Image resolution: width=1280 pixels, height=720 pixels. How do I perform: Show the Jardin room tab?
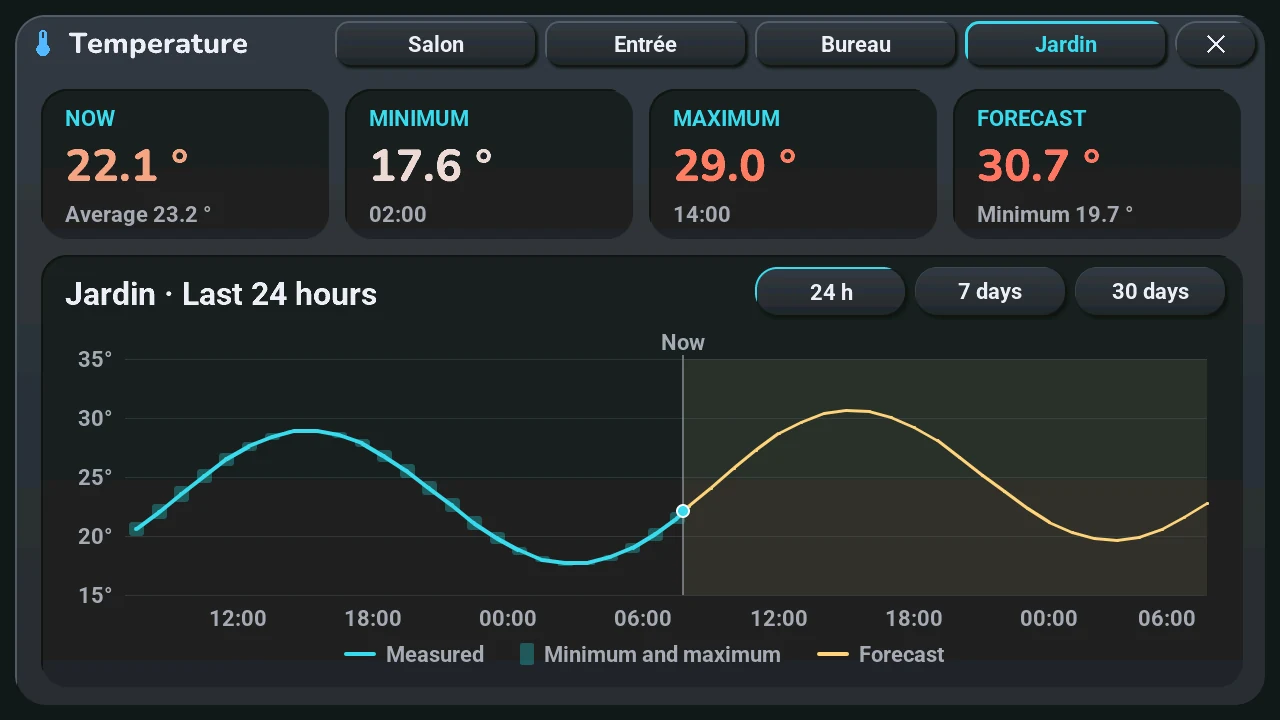click(1066, 44)
